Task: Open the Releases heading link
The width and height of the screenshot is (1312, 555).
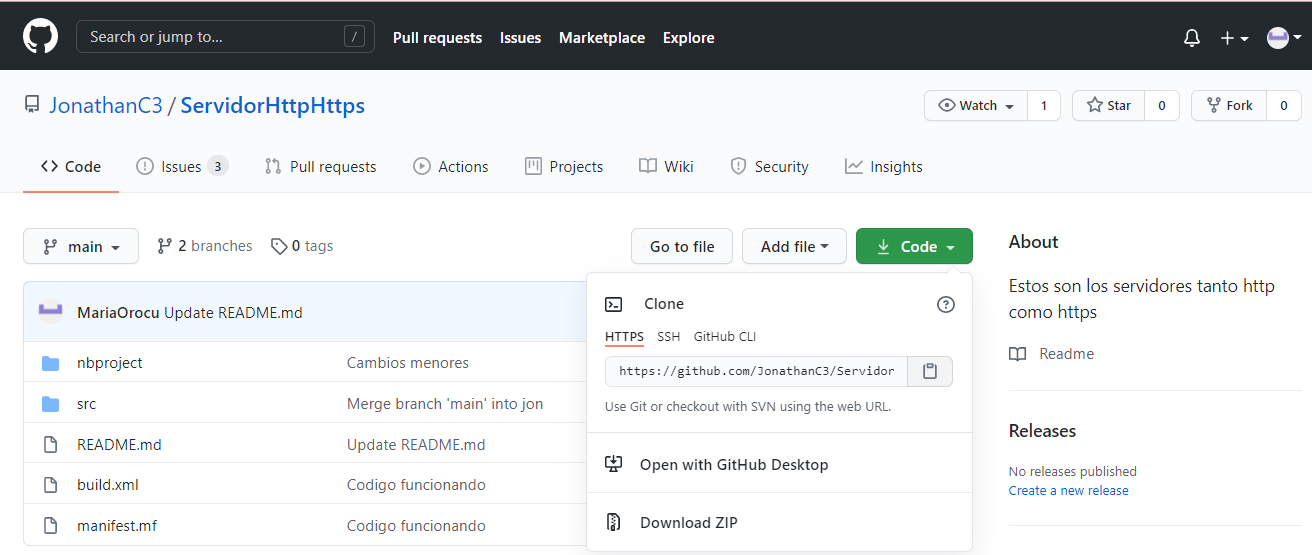Action: coord(1042,431)
